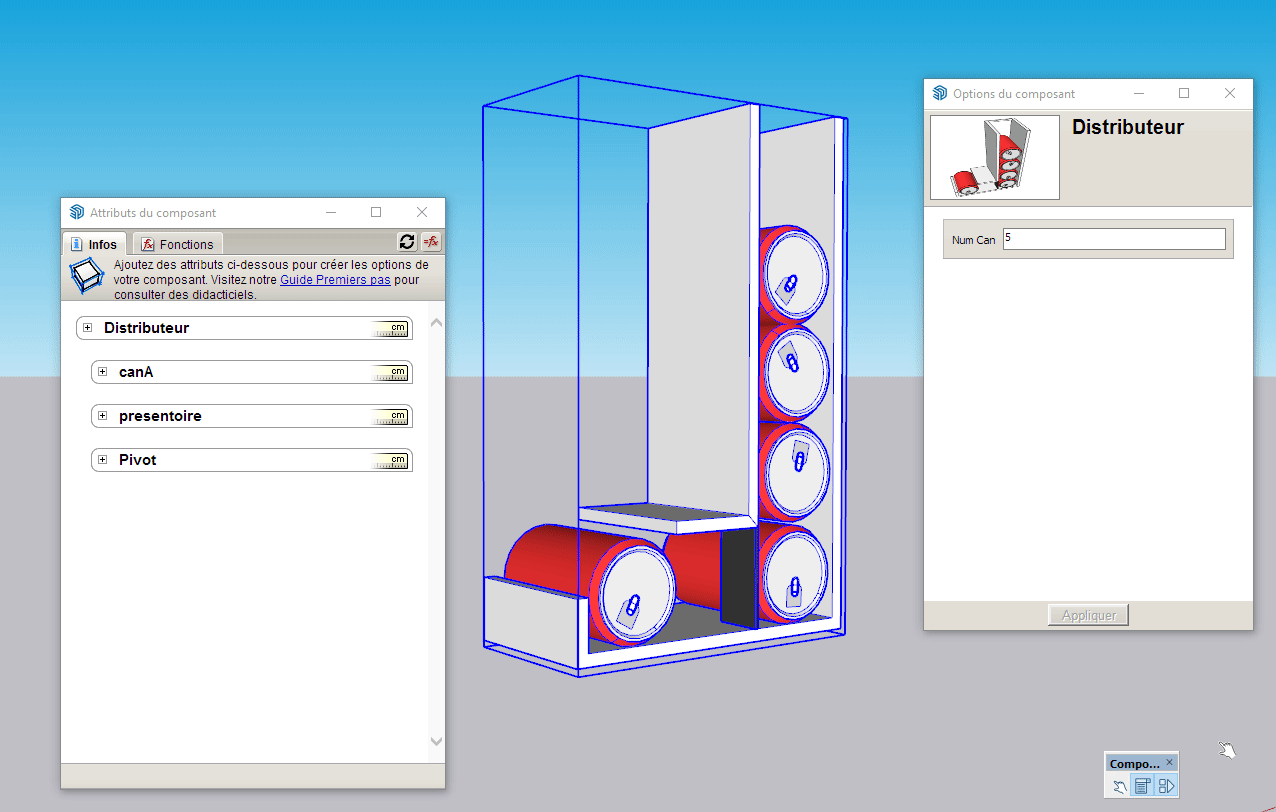1276x812 pixels.
Task: Expand the Distributeur attributes group
Action: pos(88,328)
